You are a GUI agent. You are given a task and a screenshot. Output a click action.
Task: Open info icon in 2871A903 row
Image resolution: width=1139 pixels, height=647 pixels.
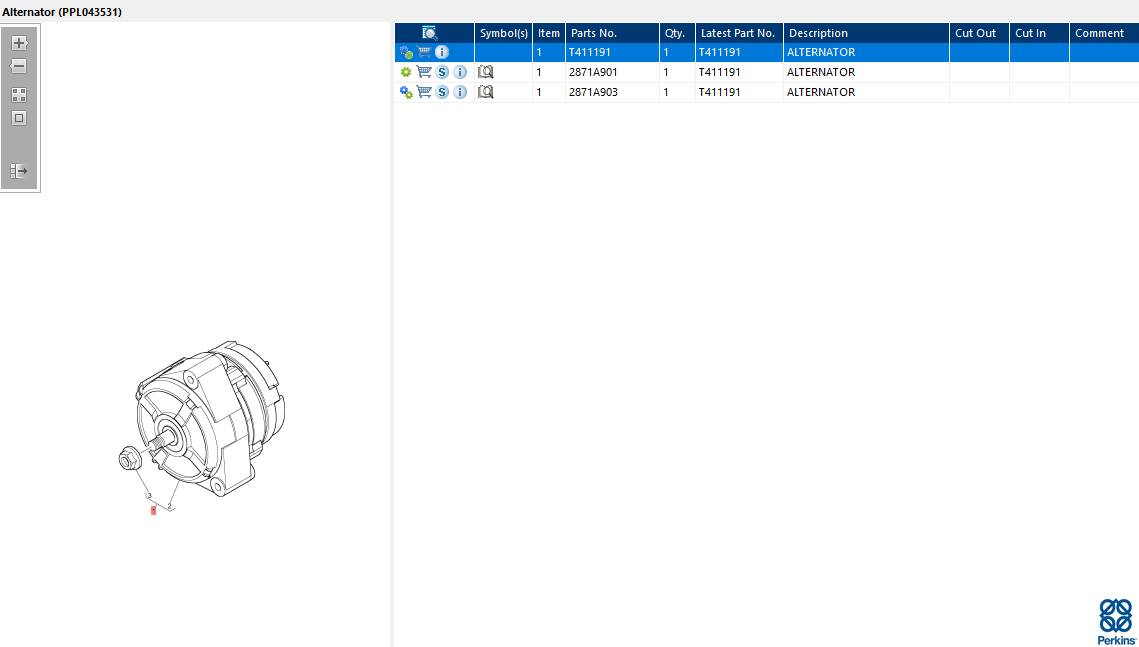(460, 92)
